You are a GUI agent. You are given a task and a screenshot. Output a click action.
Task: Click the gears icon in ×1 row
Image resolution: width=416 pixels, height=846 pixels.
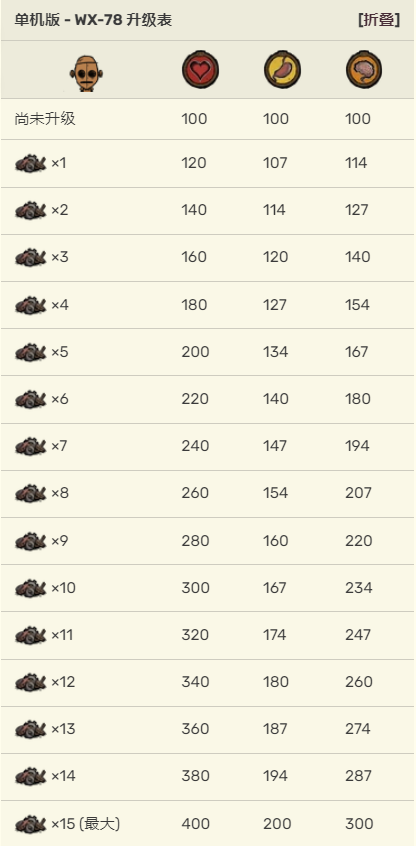pyautogui.click(x=31, y=163)
